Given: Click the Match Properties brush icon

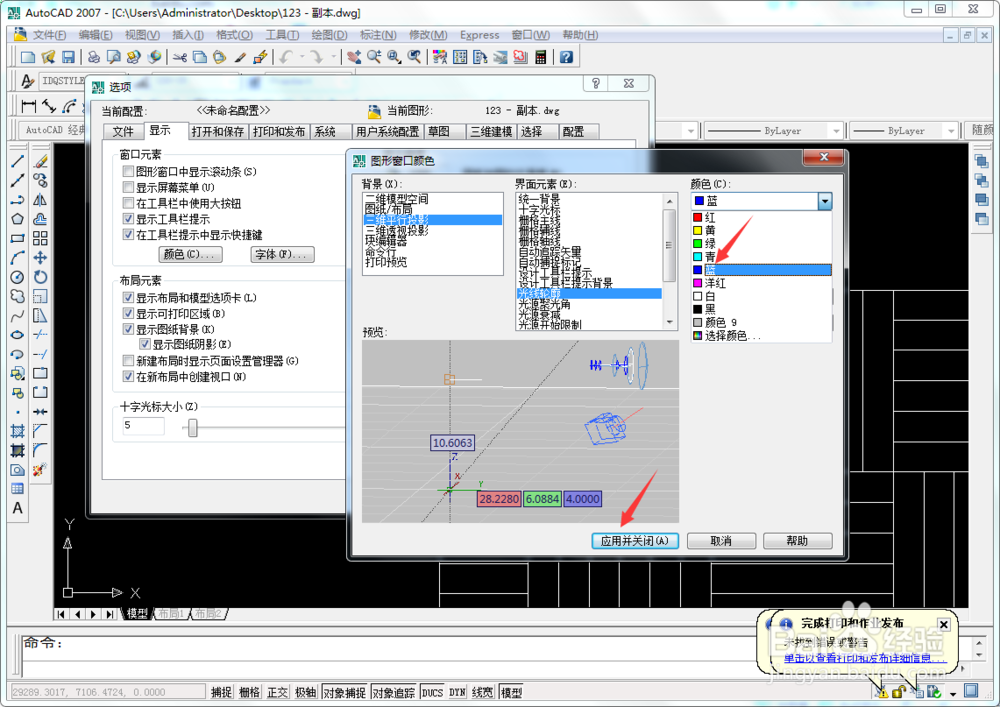Looking at the screenshot, I should [240, 57].
